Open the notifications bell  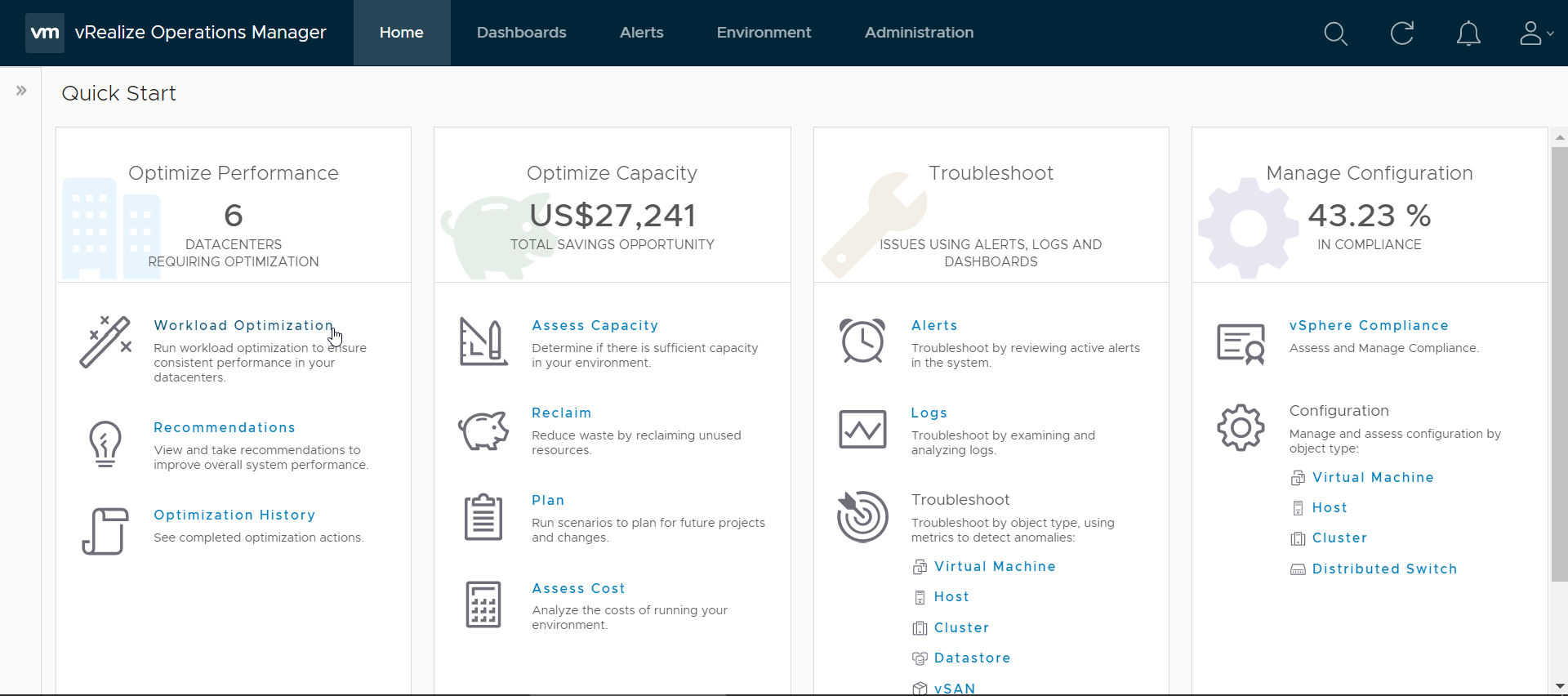click(1468, 33)
